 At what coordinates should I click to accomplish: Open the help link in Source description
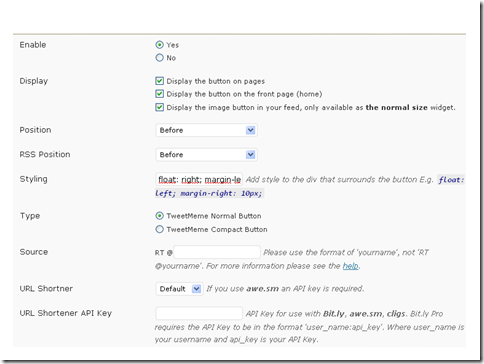[x=350, y=266]
